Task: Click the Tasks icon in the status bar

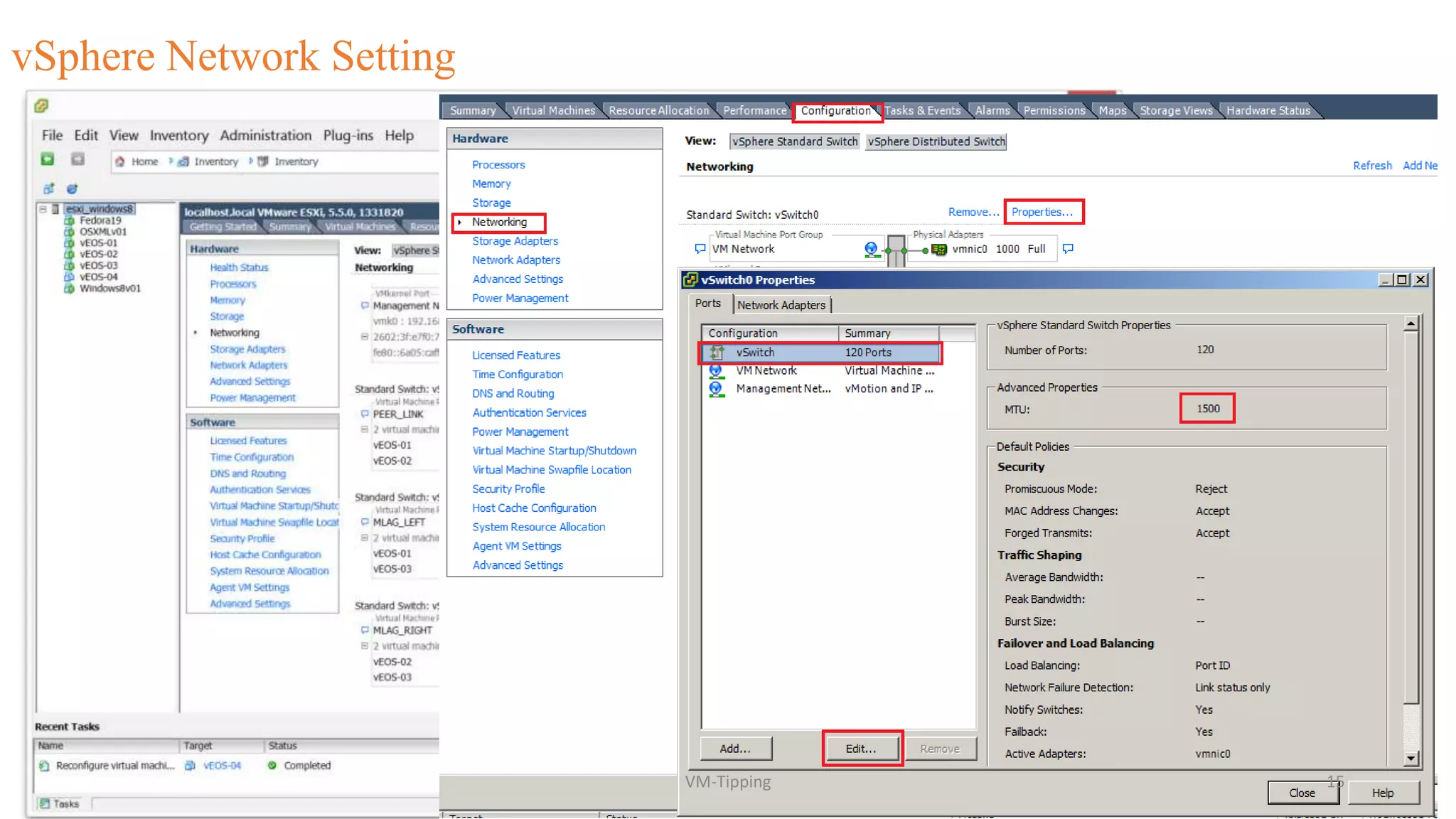Action: 45,803
